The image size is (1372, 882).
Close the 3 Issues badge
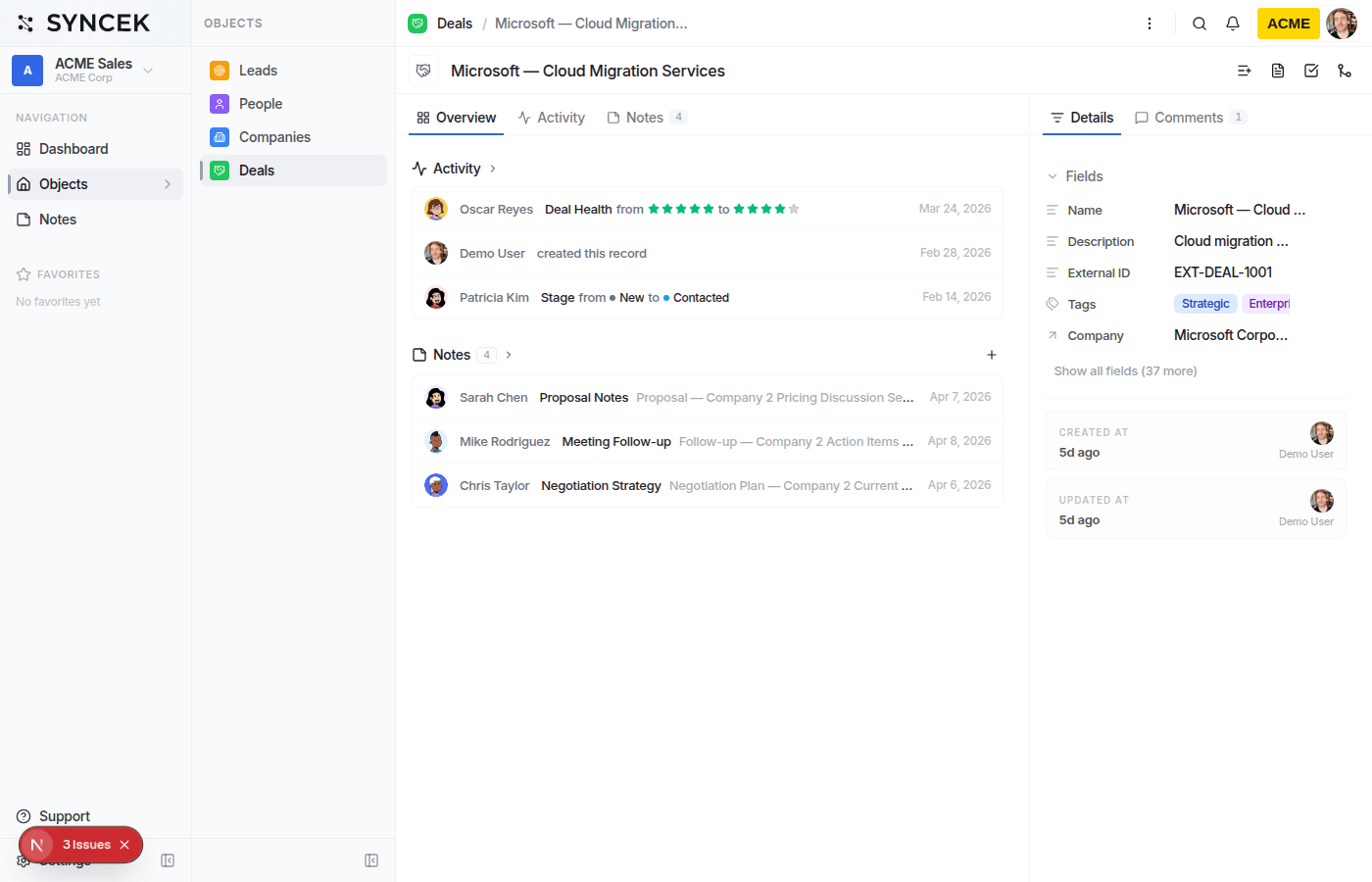click(124, 845)
